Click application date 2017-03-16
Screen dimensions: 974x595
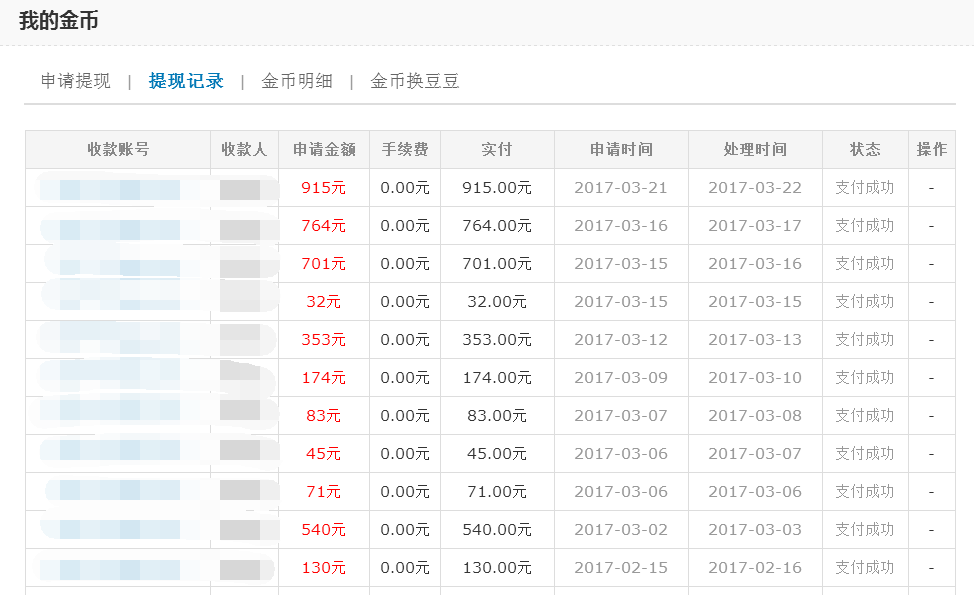click(x=621, y=225)
